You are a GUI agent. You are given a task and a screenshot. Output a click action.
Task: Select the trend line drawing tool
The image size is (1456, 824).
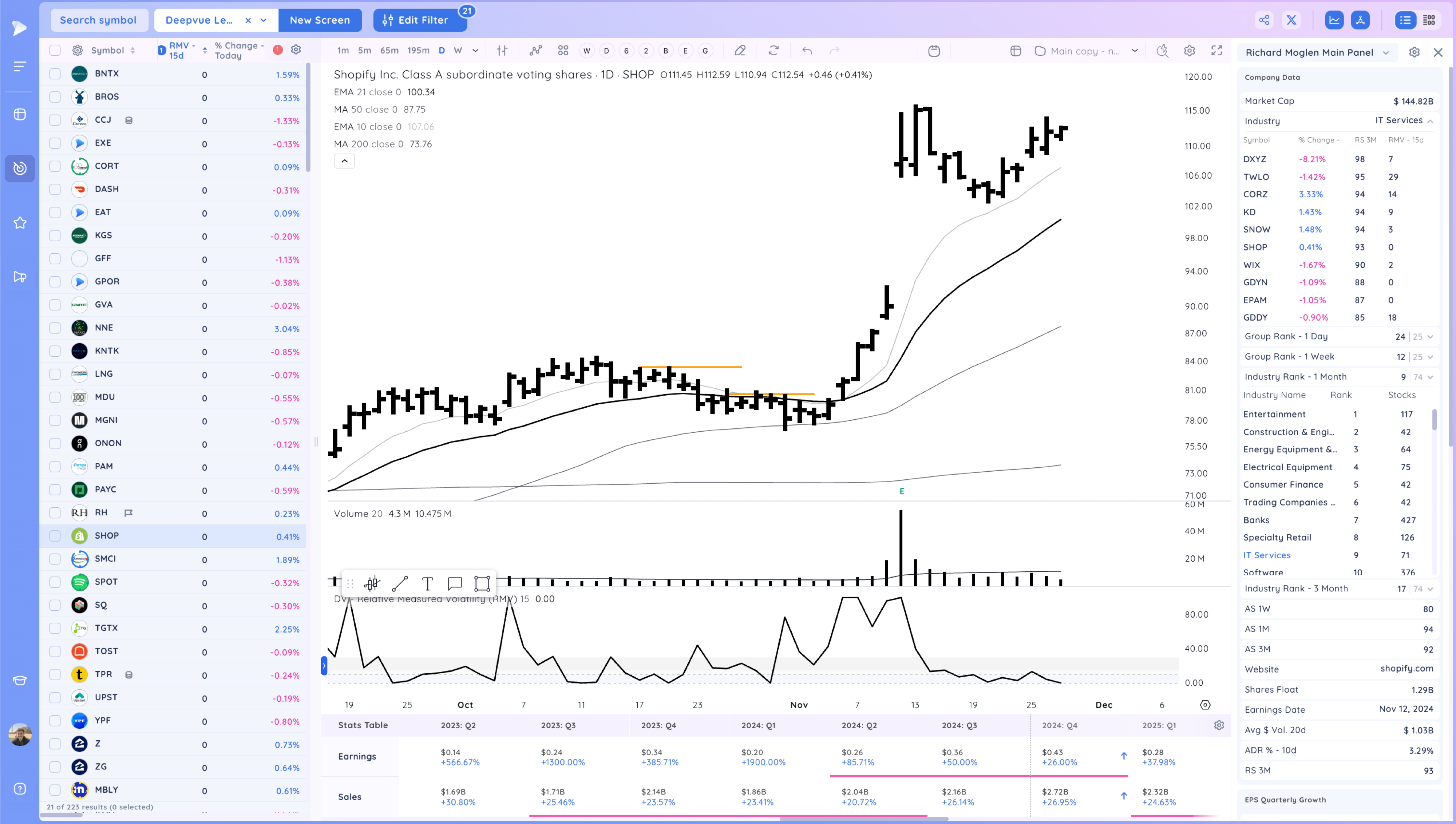point(400,583)
